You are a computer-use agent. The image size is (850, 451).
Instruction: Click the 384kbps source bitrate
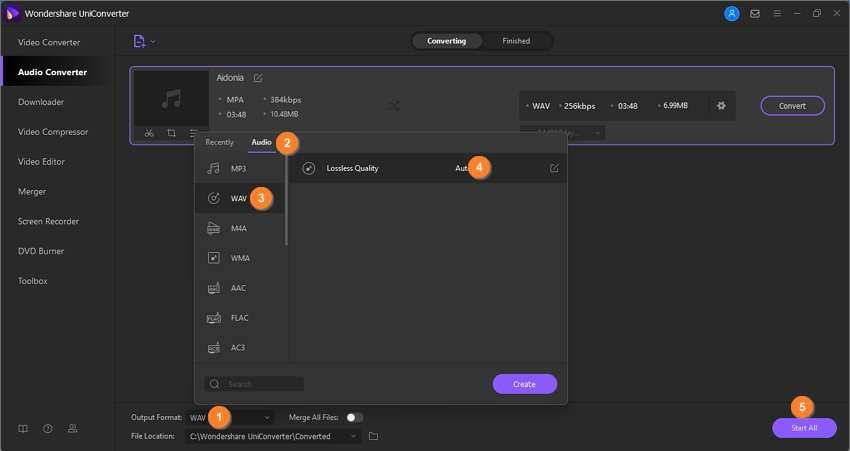coord(286,100)
